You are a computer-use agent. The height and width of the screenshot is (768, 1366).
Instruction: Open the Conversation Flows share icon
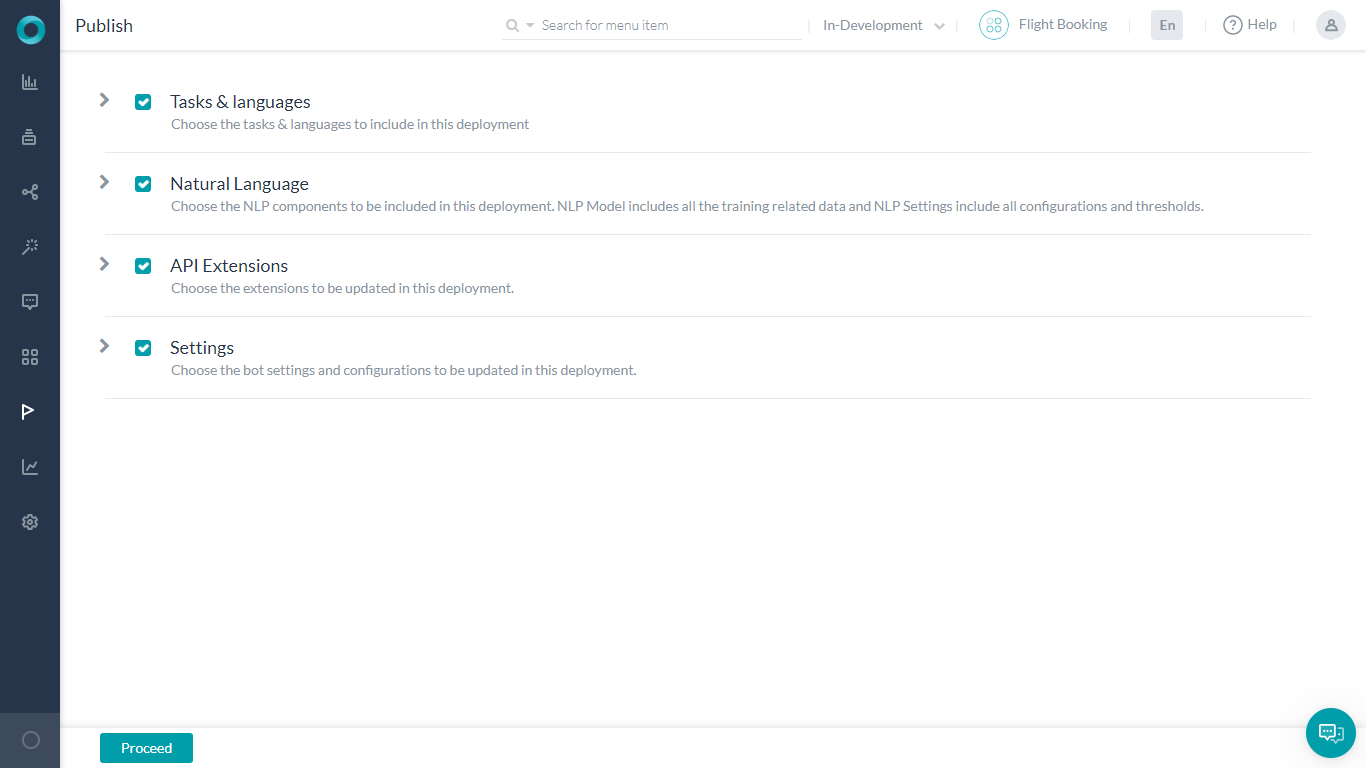[30, 192]
